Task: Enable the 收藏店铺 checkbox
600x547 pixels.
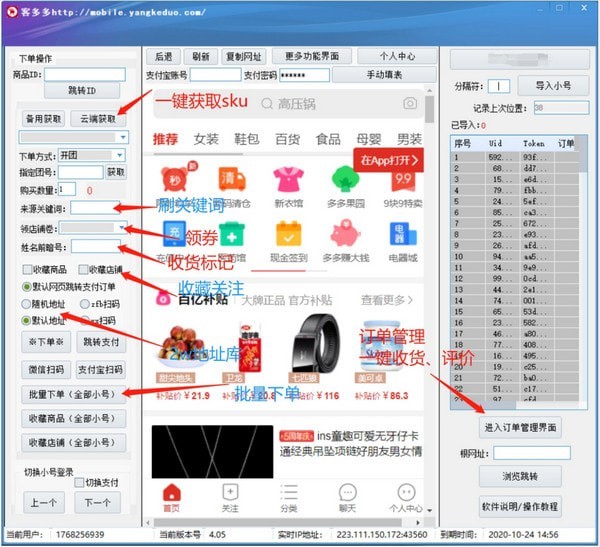Action: [x=83, y=269]
